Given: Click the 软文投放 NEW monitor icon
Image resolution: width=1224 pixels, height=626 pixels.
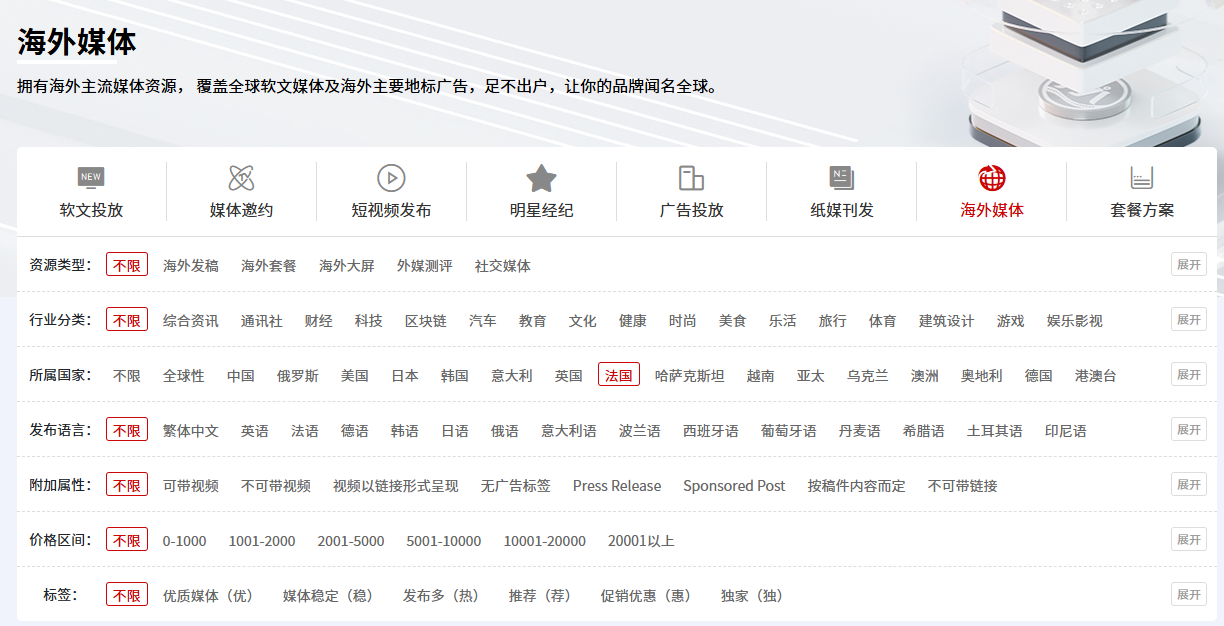Looking at the screenshot, I should 91,178.
